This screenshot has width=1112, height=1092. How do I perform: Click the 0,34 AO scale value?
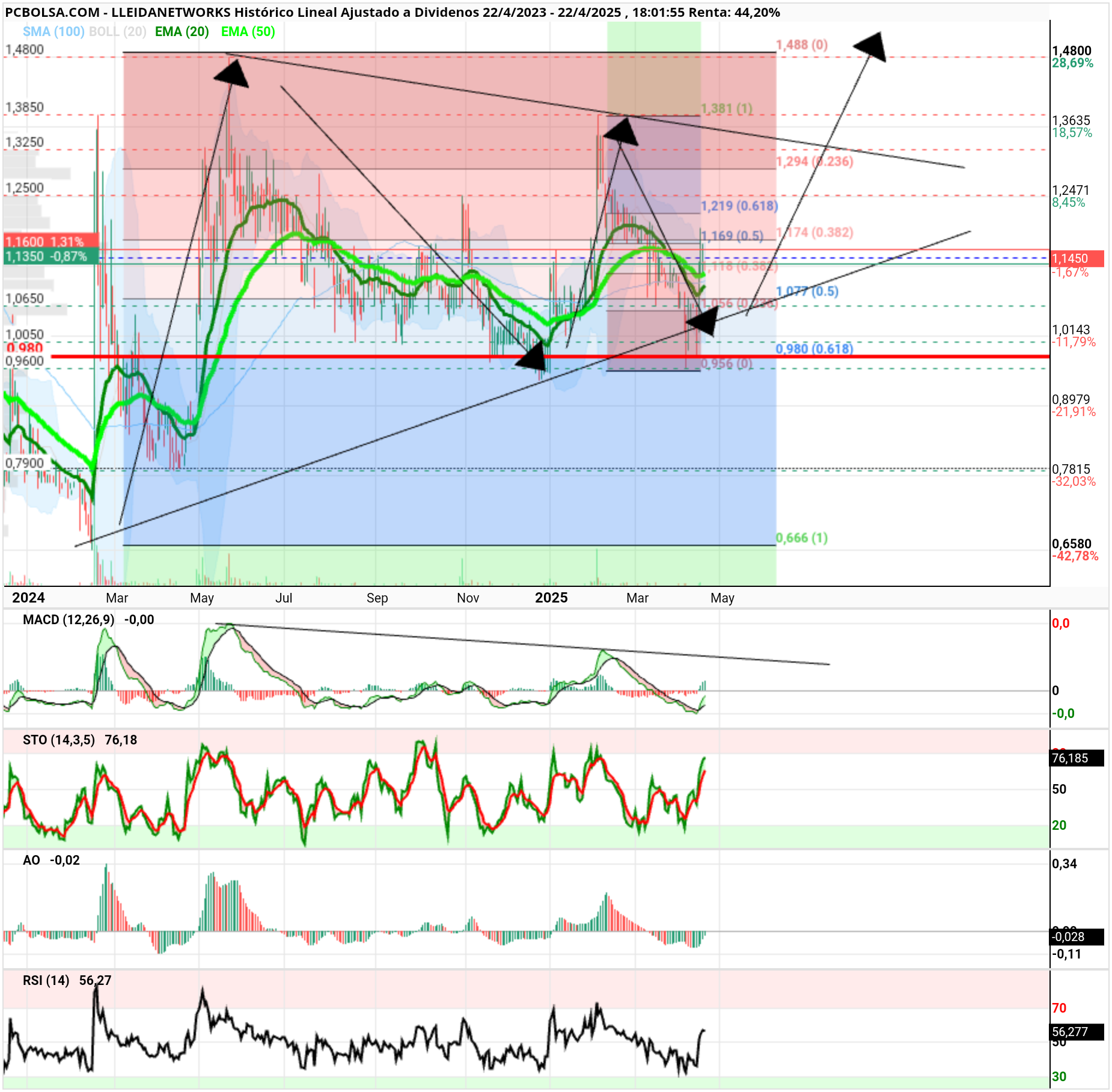(1065, 864)
